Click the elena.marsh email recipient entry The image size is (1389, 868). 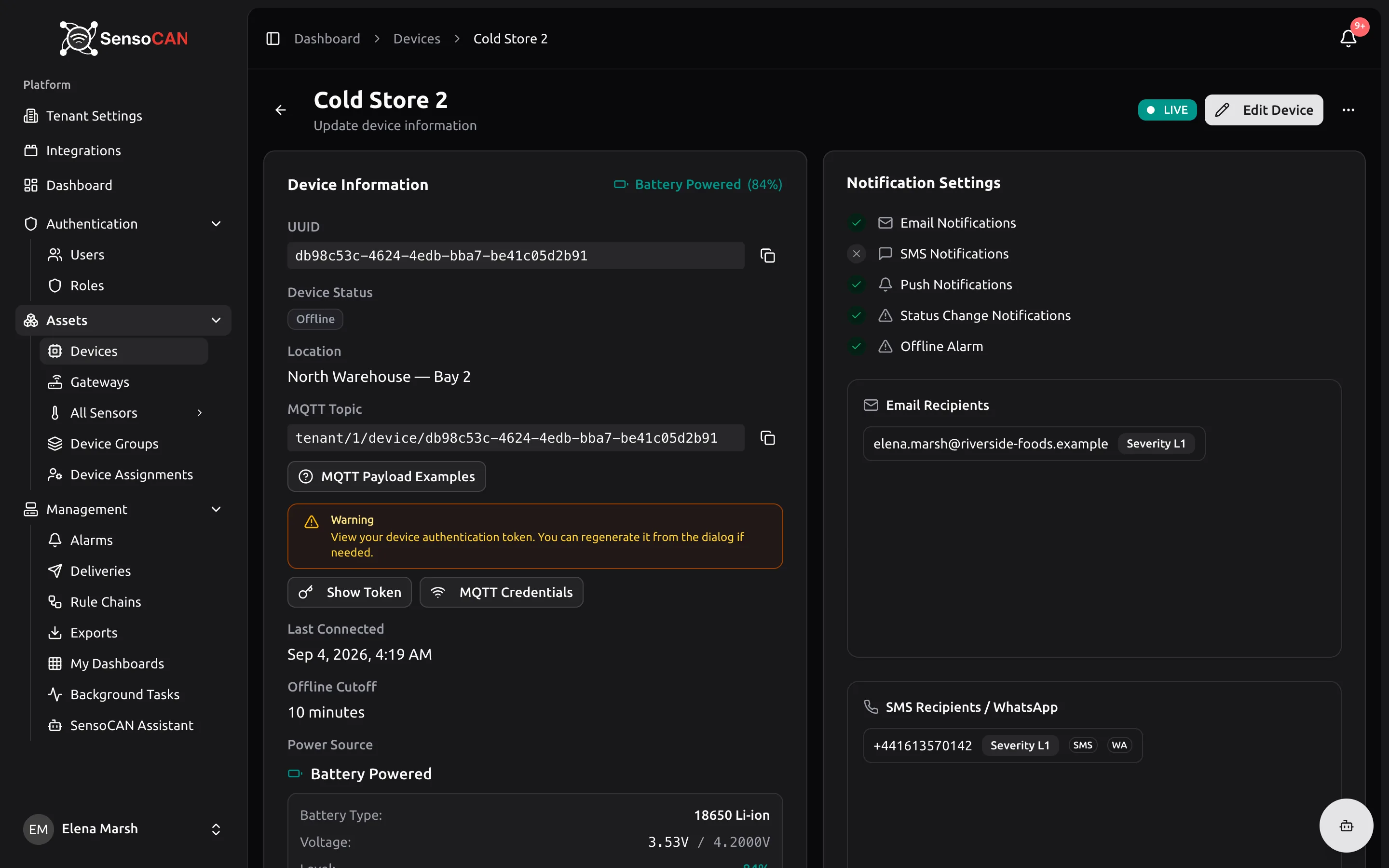(1034, 444)
